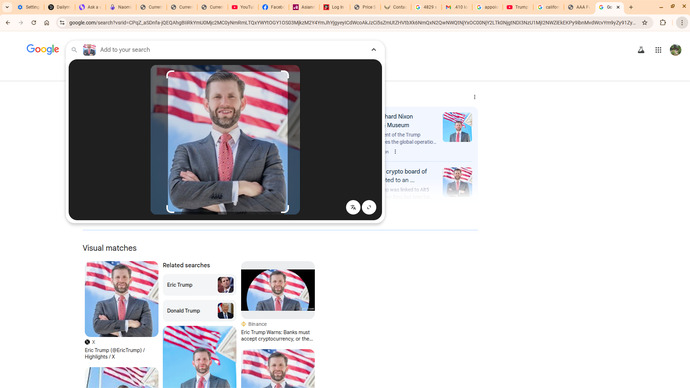Open the three-dot menu under Nixon Museum result
This screenshot has height=388, width=690.
click(x=395, y=152)
